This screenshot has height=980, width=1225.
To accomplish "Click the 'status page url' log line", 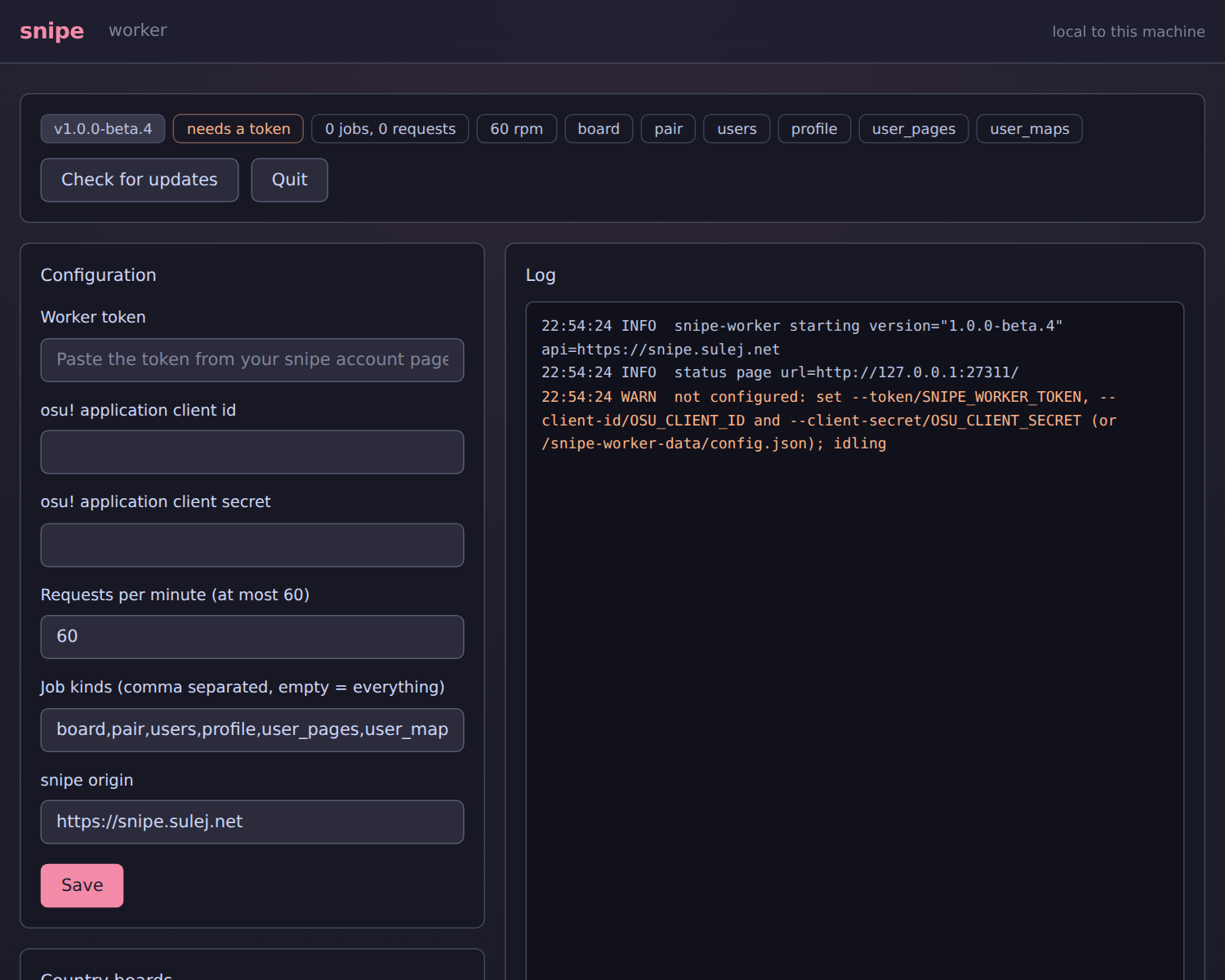I will pos(780,372).
